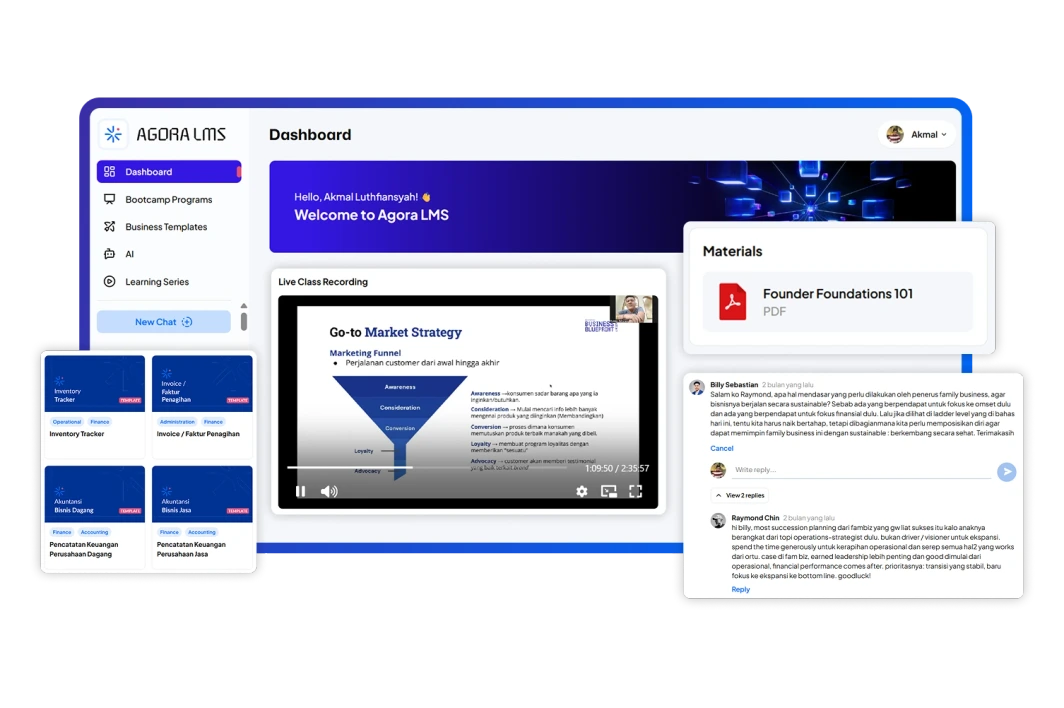Image resolution: width=1064 pixels, height=708 pixels.
Task: Go to Business Templates in the sidebar
Action: pos(165,227)
